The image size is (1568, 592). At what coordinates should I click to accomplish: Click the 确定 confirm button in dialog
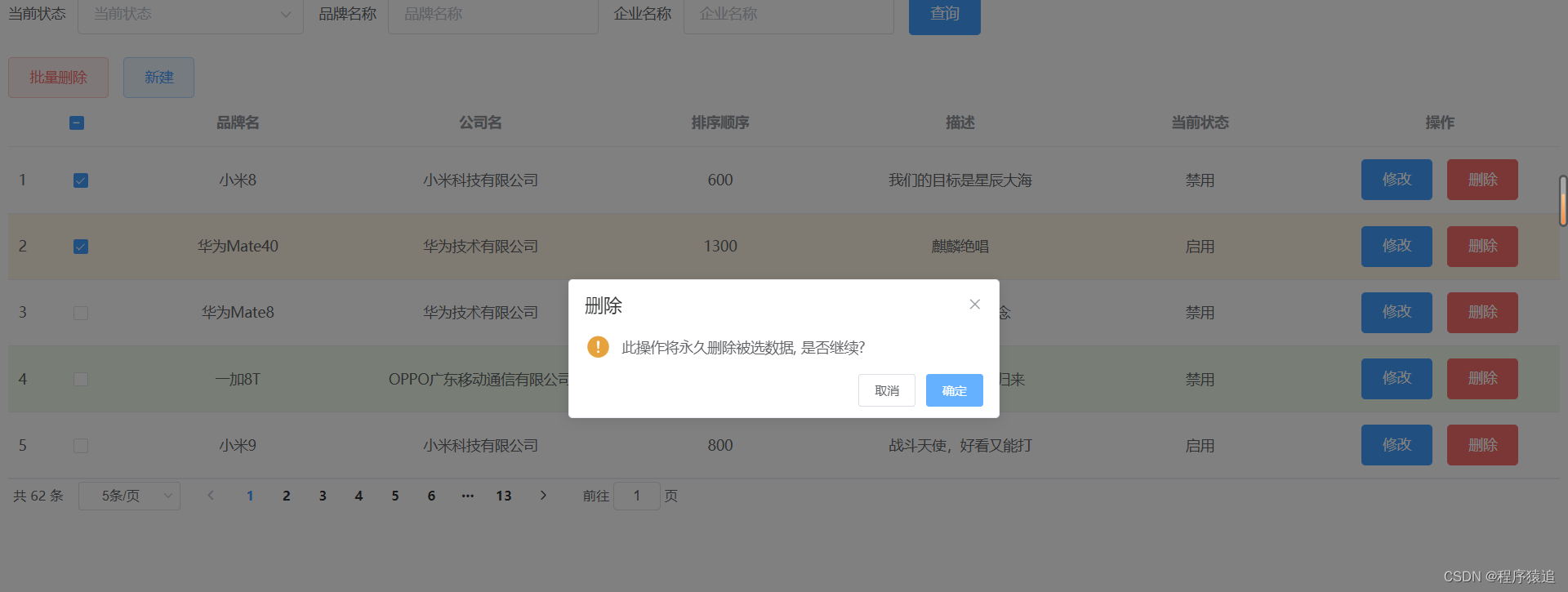pos(954,390)
